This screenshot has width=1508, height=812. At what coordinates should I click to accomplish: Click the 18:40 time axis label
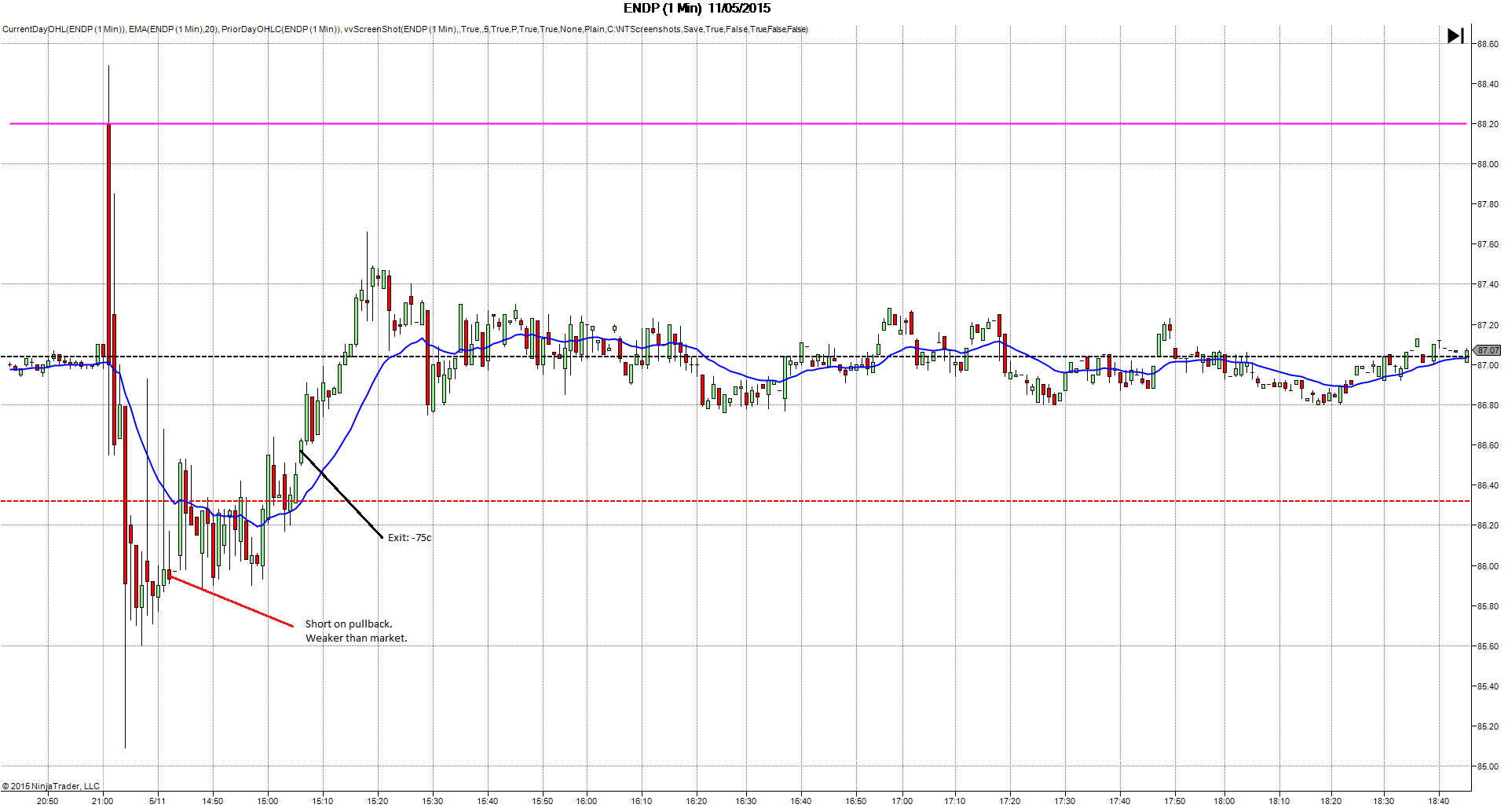(1438, 801)
